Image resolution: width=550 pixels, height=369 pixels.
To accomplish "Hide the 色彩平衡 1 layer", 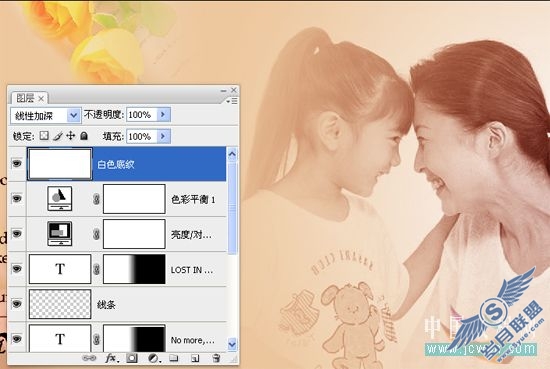I will pyautogui.click(x=16, y=199).
